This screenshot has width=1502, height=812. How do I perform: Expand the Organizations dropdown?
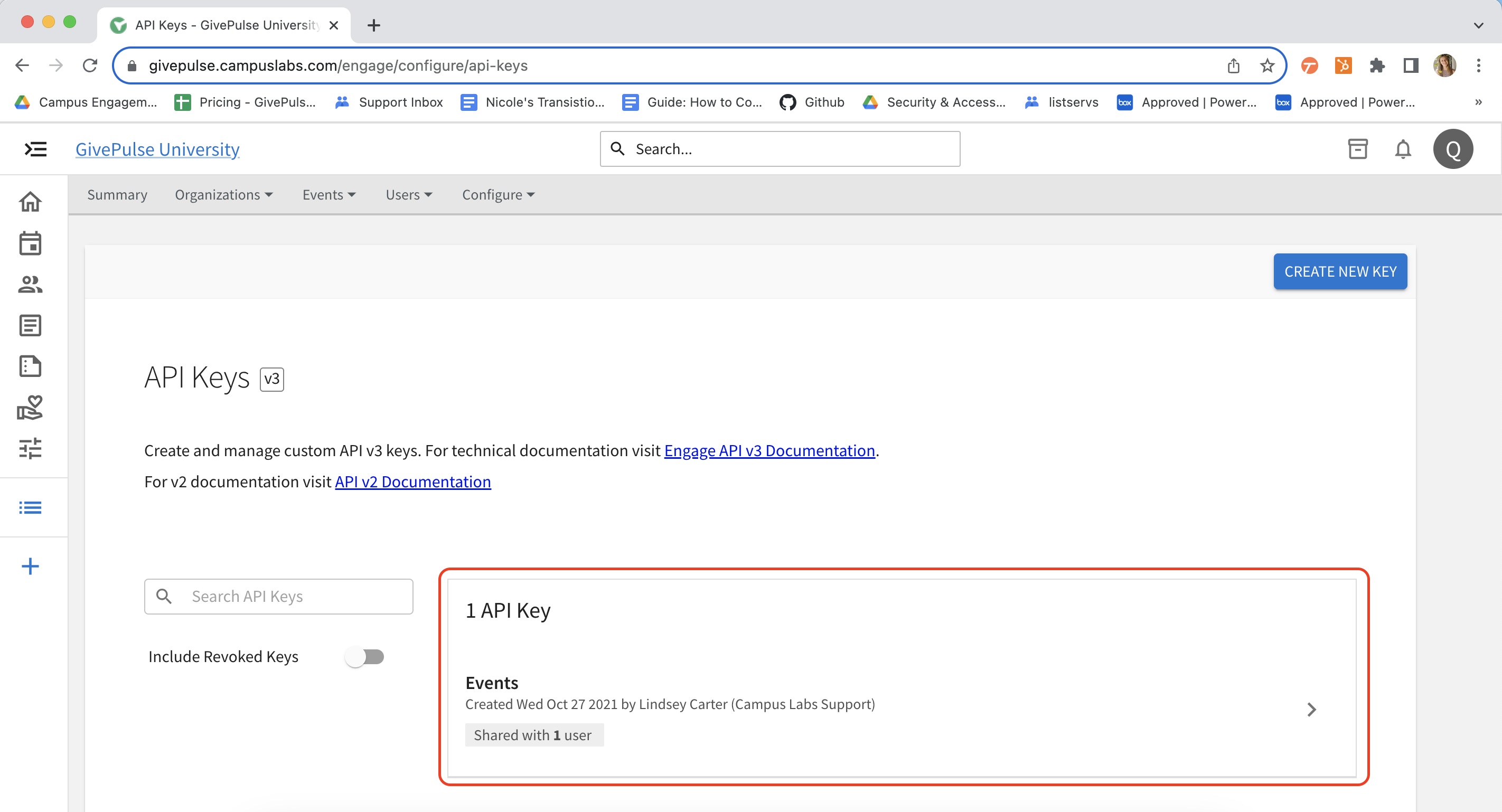[x=223, y=195]
